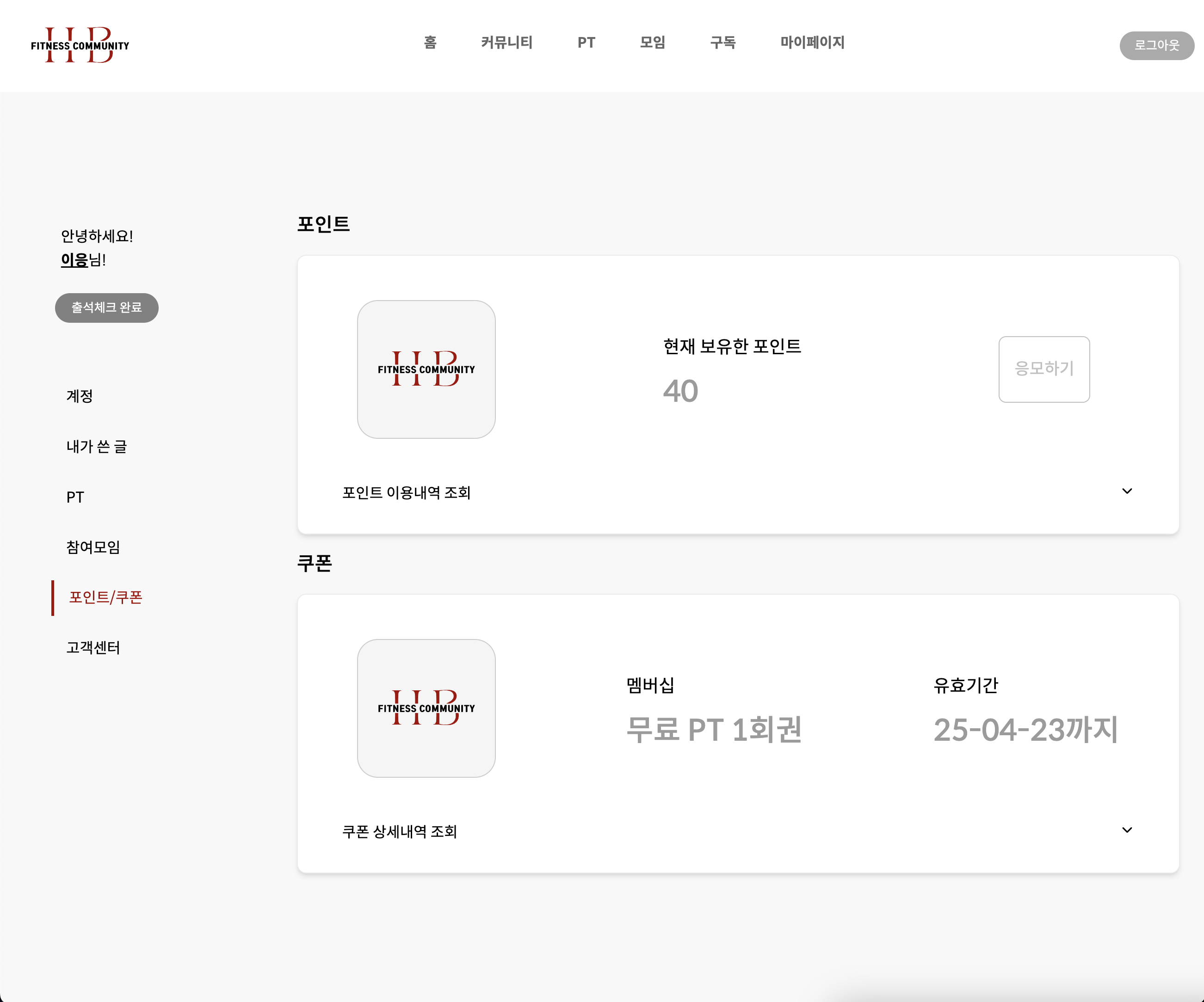1204x1002 pixels.
Task: Collapse the coupon details chevron
Action: tap(1127, 830)
